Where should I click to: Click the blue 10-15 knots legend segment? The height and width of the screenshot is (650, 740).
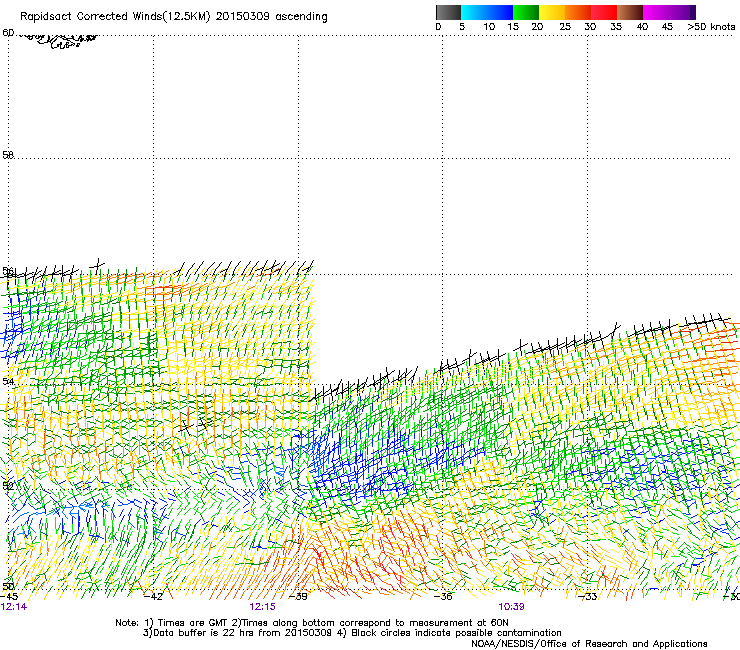coord(500,12)
